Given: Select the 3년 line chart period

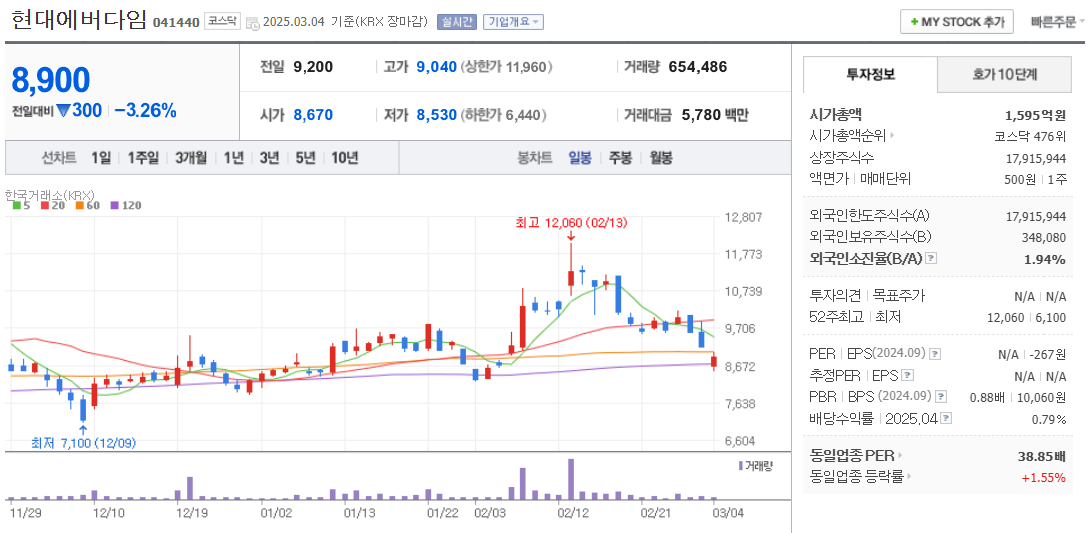Looking at the screenshot, I should pyautogui.click(x=269, y=158).
